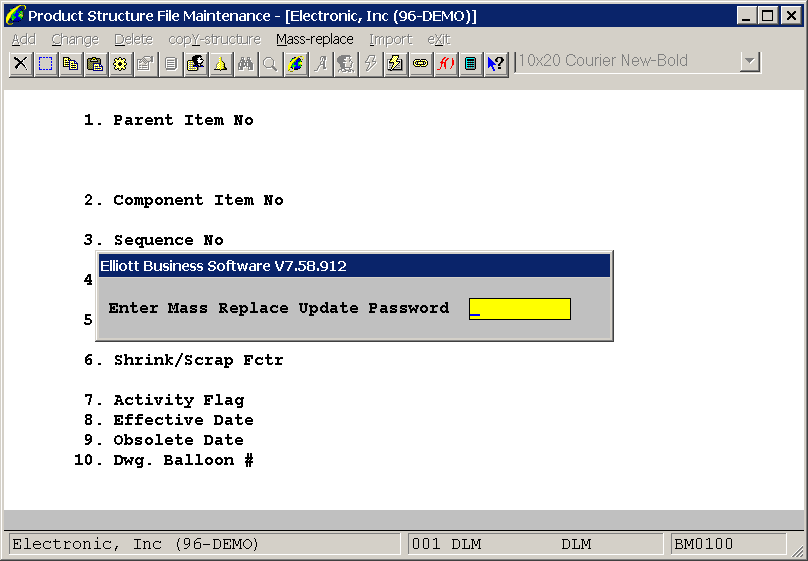
Task: Open the Mass-replace menu
Action: 315,39
